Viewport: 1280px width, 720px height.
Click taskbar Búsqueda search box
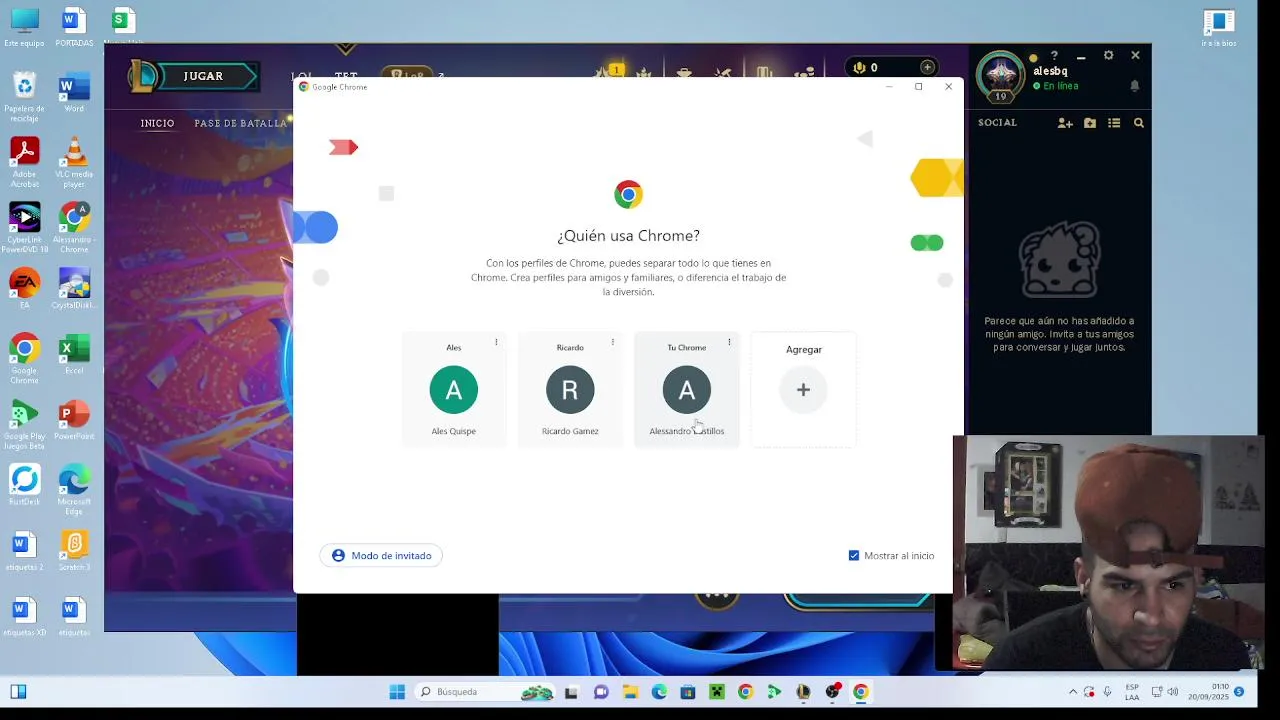(x=483, y=692)
